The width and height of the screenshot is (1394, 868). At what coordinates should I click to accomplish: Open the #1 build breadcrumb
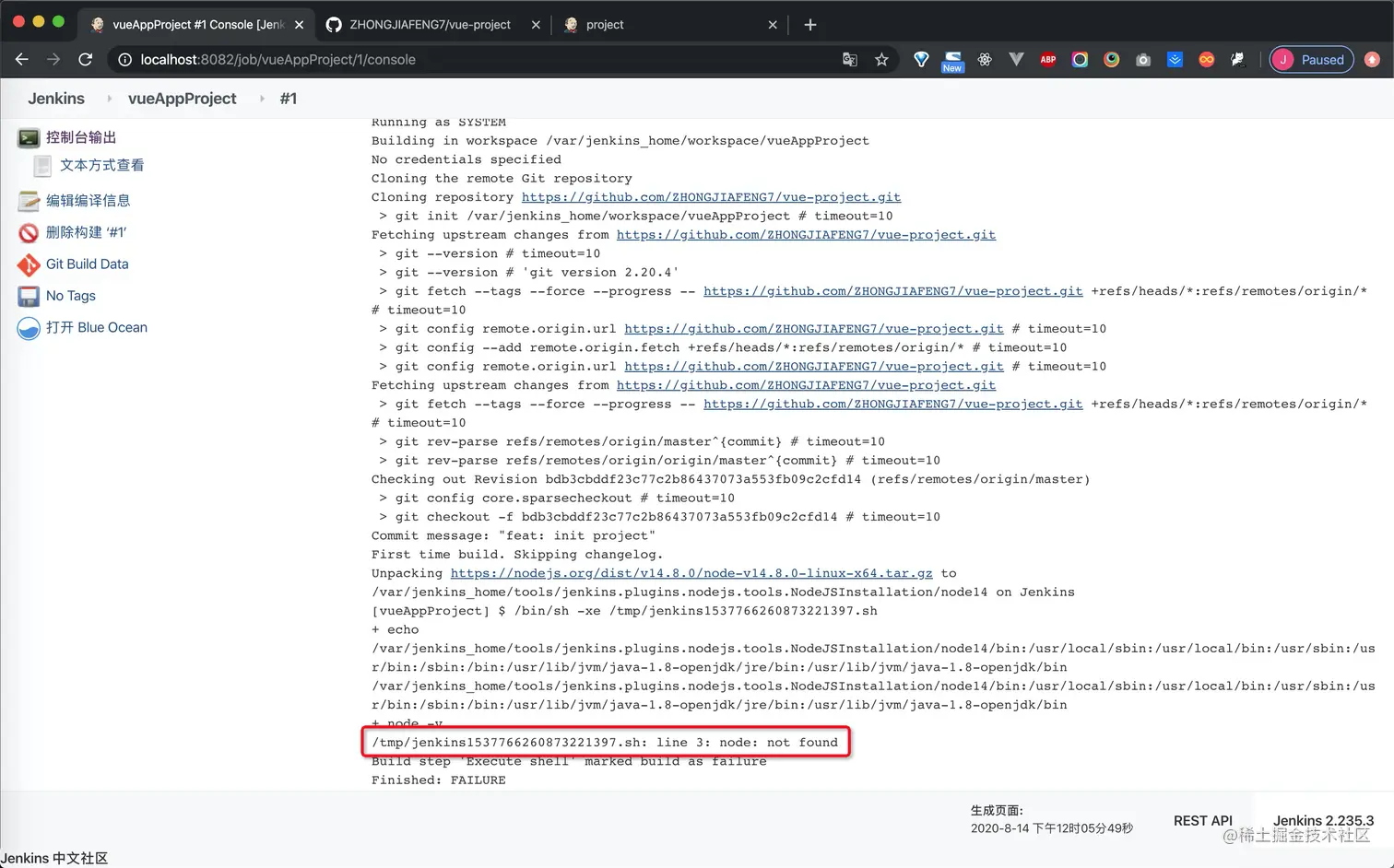pyautogui.click(x=289, y=99)
